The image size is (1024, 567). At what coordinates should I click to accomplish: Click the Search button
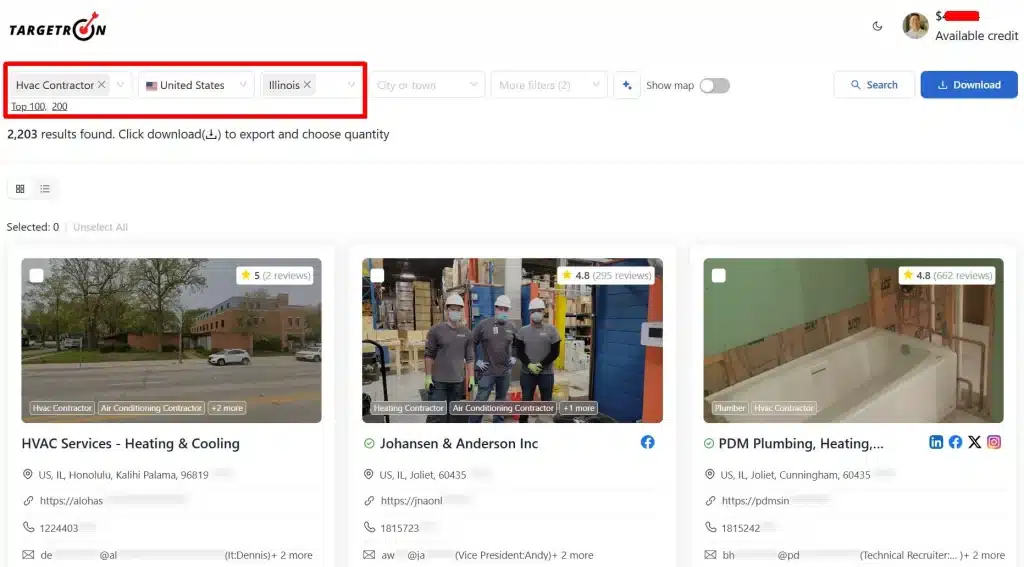point(873,85)
